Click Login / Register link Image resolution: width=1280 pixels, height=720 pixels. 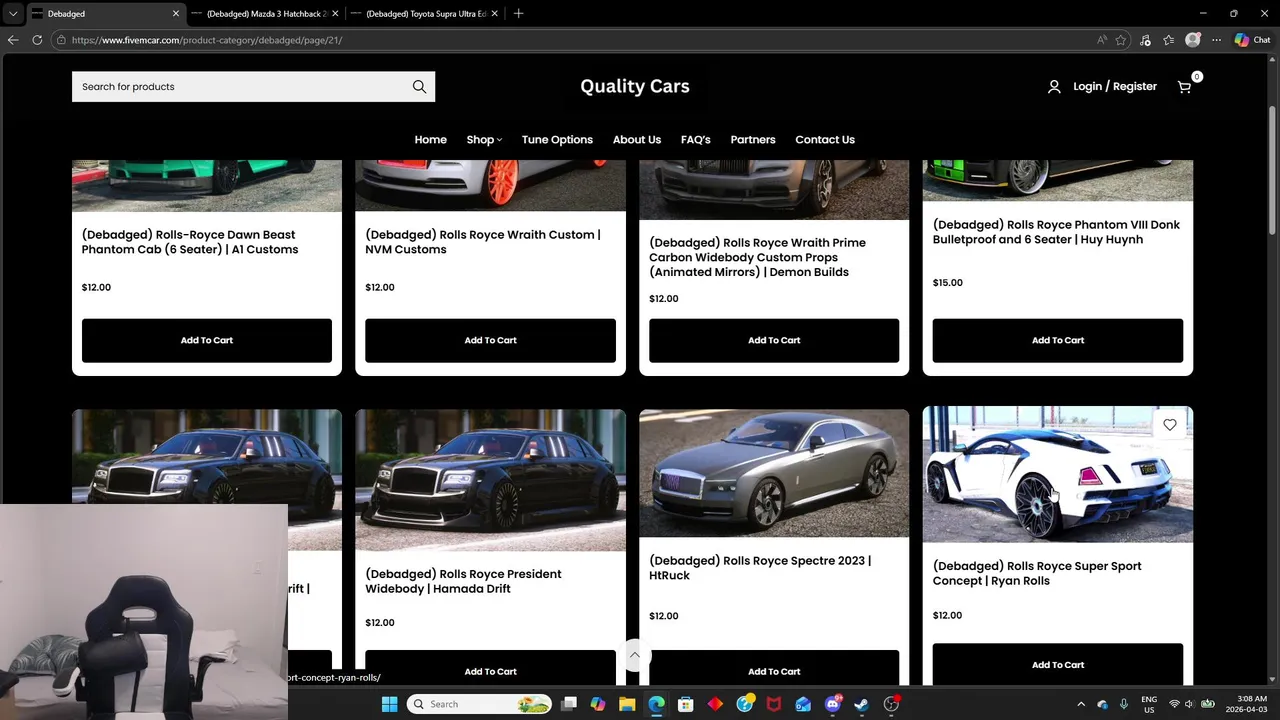[1115, 87]
